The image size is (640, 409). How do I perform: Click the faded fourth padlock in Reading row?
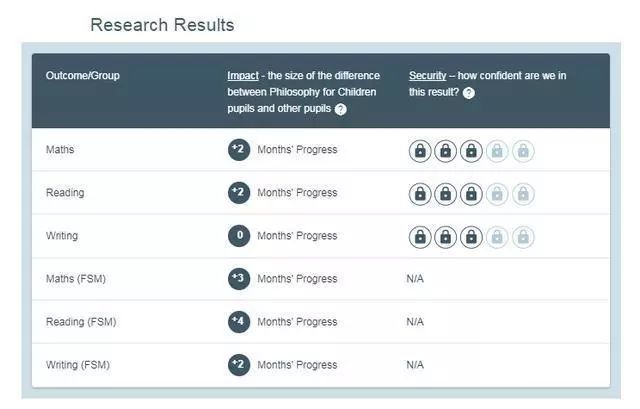point(497,194)
